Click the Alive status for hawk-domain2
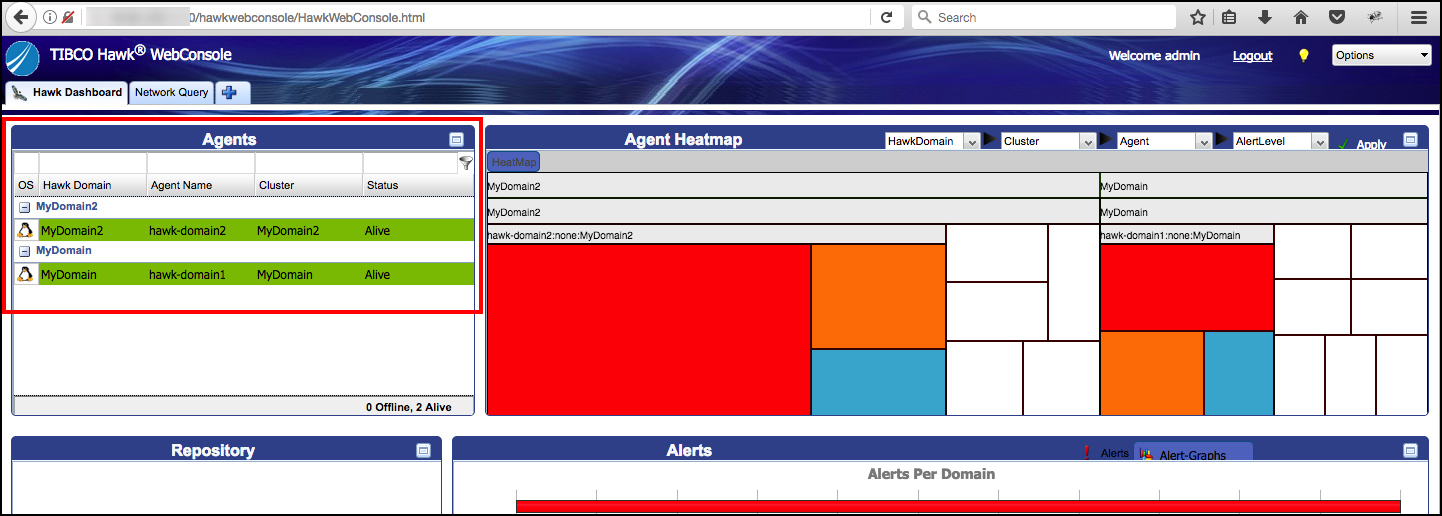This screenshot has width=1442, height=516. (x=378, y=231)
